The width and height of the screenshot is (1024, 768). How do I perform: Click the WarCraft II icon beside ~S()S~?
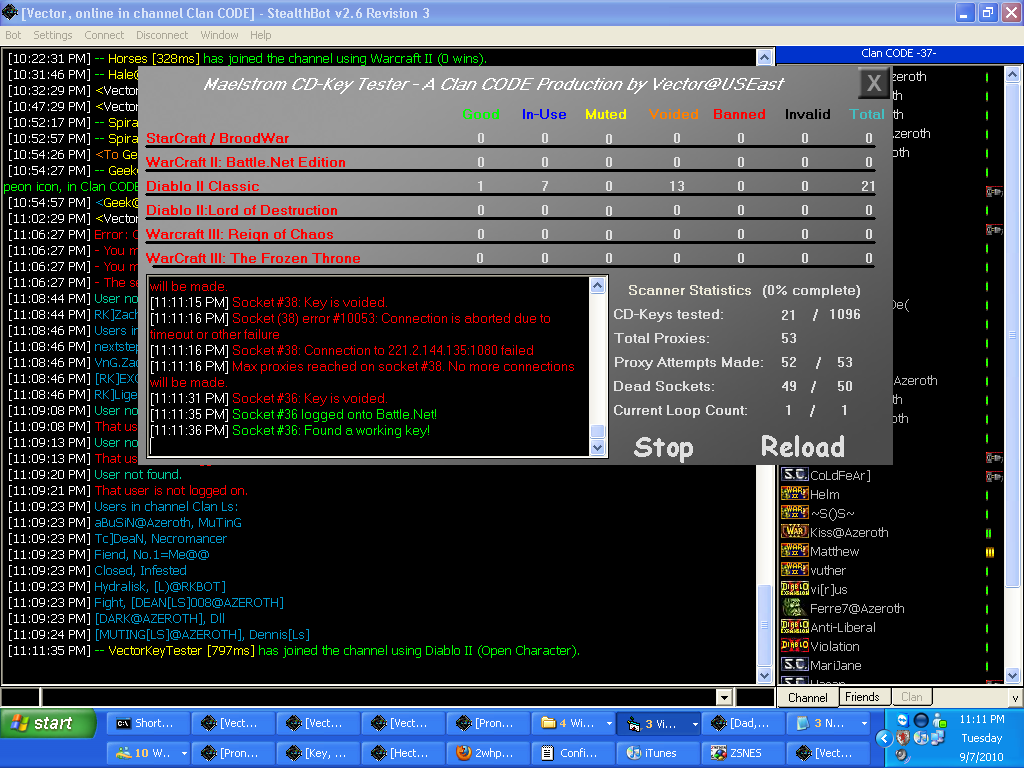coord(795,513)
